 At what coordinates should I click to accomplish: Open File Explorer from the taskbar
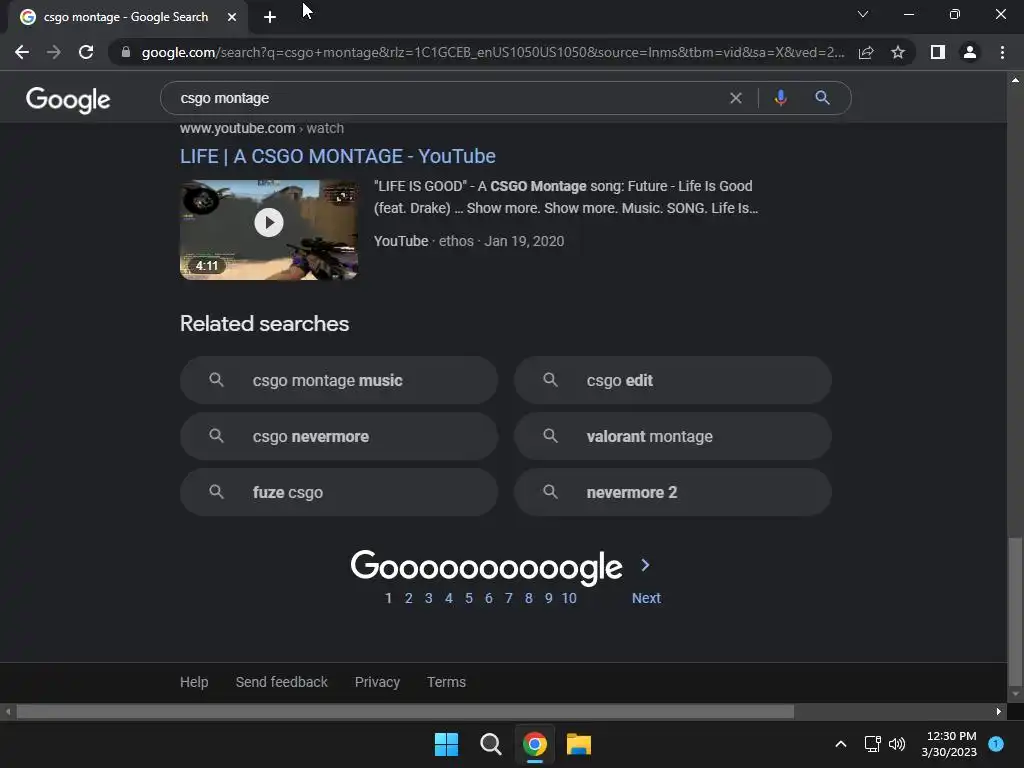579,744
